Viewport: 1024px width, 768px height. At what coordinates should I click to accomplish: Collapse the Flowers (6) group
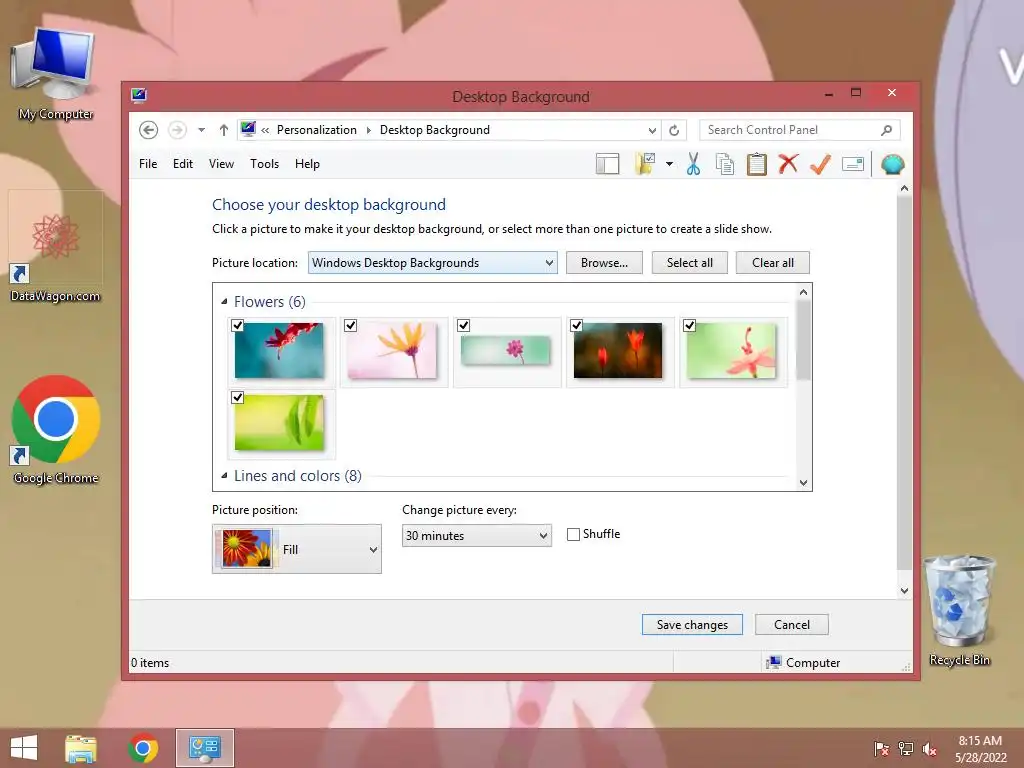pos(224,302)
